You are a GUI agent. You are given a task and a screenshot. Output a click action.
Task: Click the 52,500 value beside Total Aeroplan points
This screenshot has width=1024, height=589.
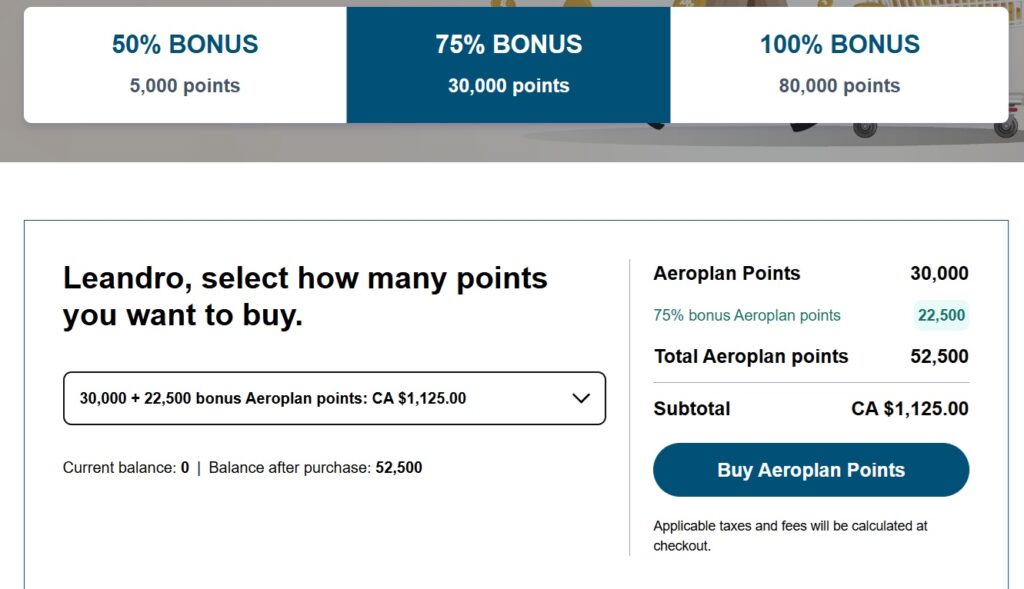(939, 356)
